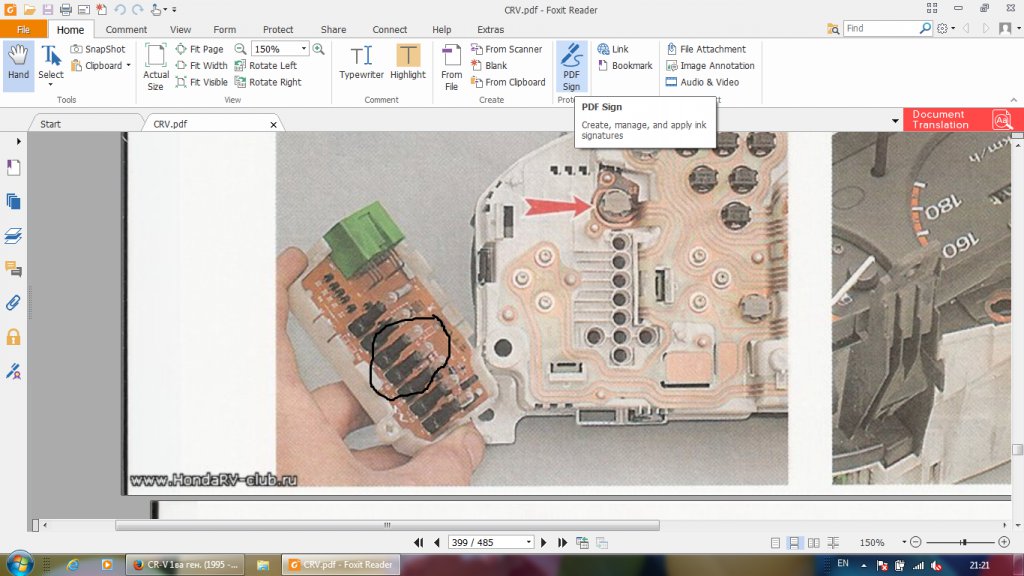Choose Fit Width view
The width and height of the screenshot is (1024, 576).
[202, 65]
